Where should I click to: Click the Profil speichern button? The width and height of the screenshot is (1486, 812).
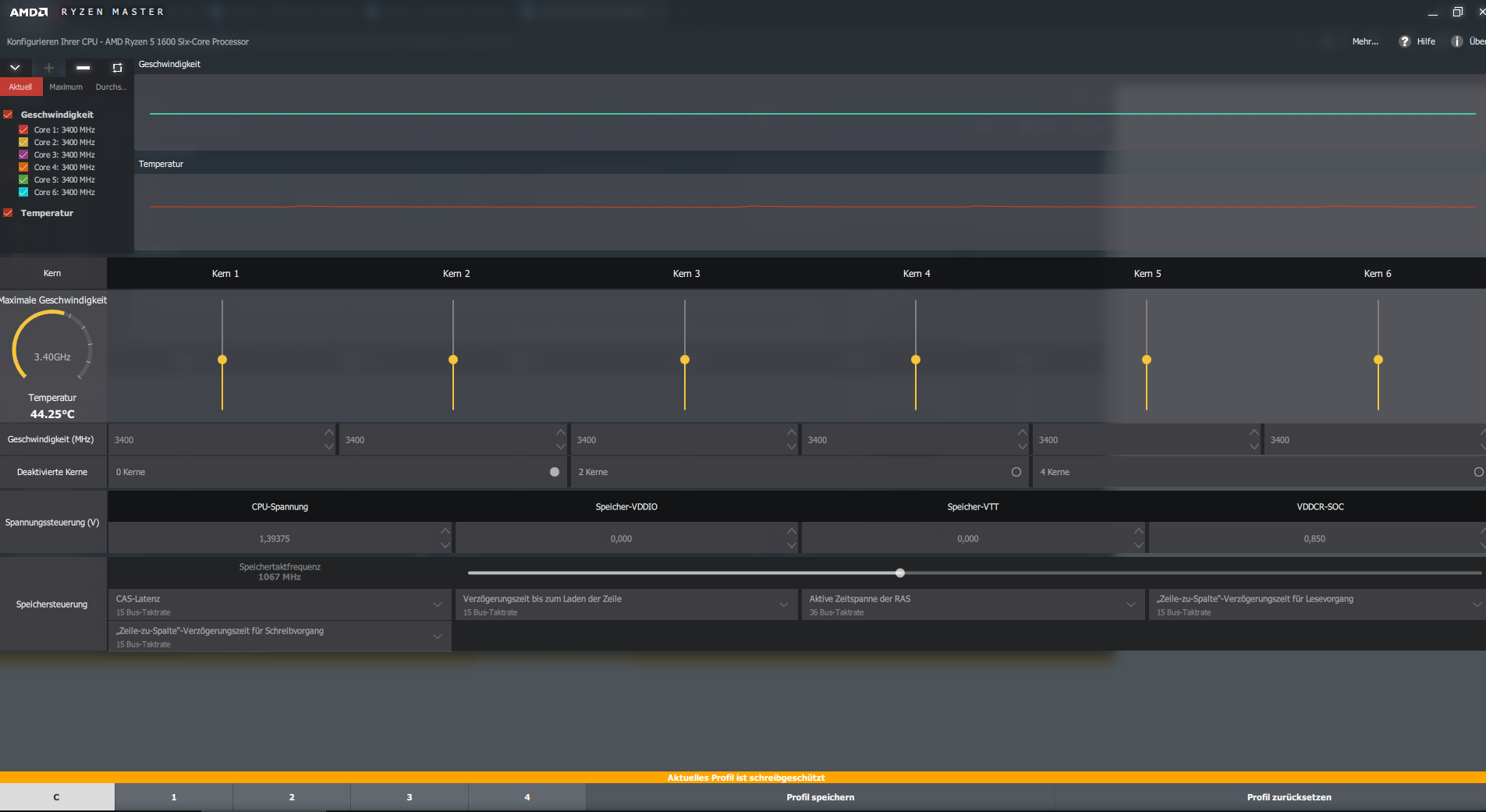(x=821, y=797)
